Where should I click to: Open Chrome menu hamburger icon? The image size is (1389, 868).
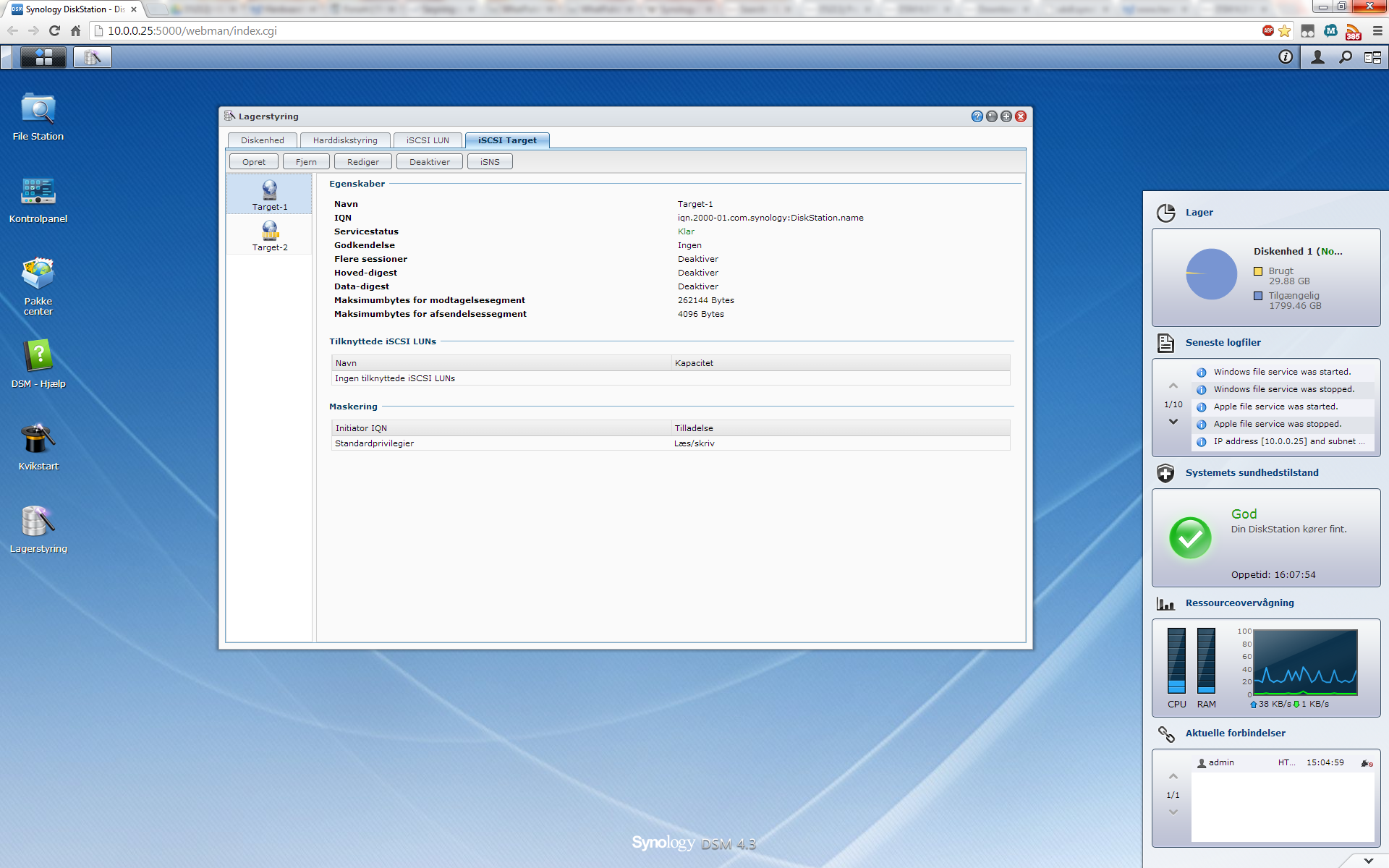click(x=1377, y=31)
